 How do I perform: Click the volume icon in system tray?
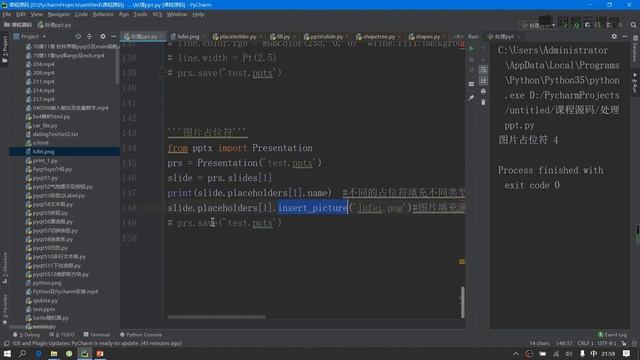(569, 354)
